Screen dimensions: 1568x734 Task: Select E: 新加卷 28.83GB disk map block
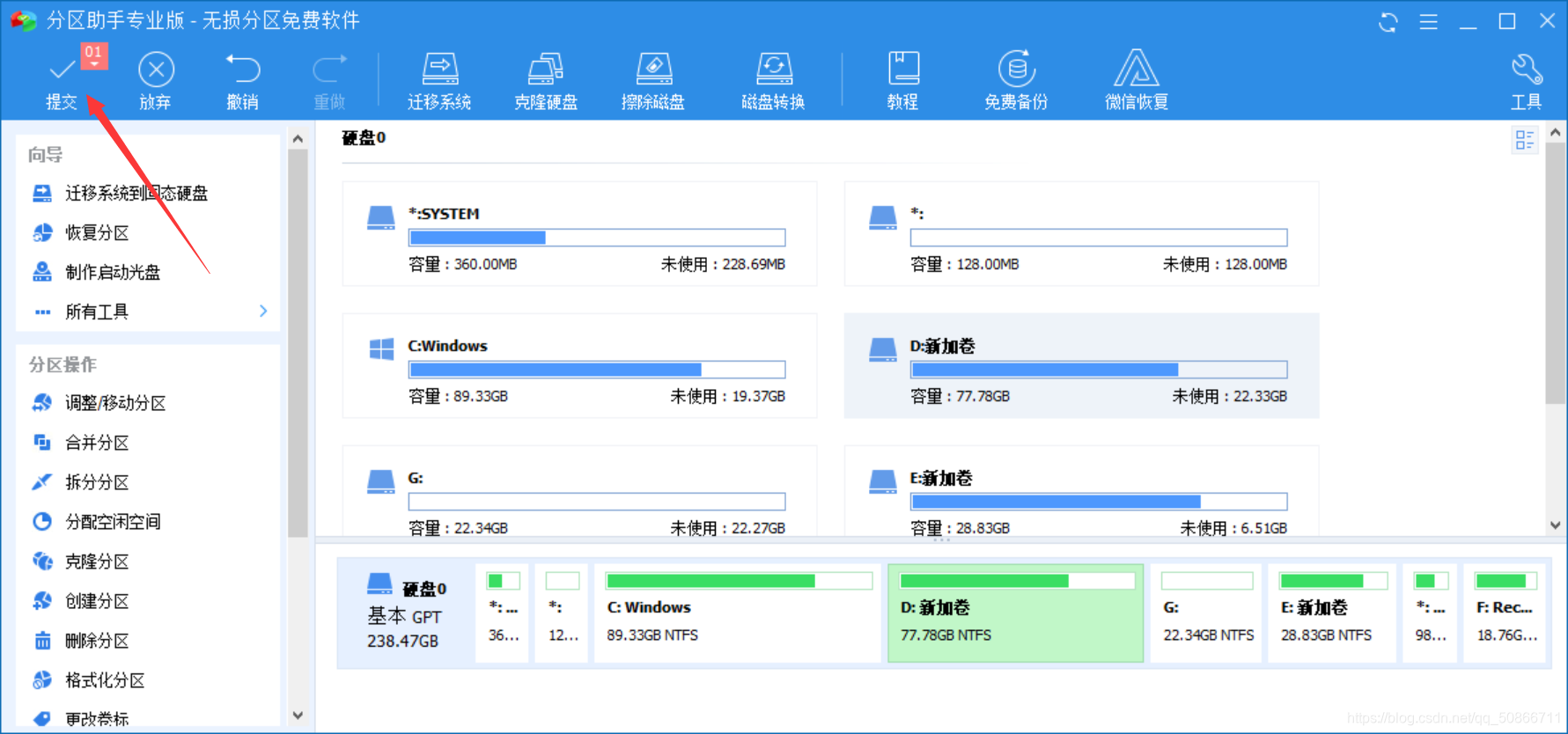[1332, 613]
